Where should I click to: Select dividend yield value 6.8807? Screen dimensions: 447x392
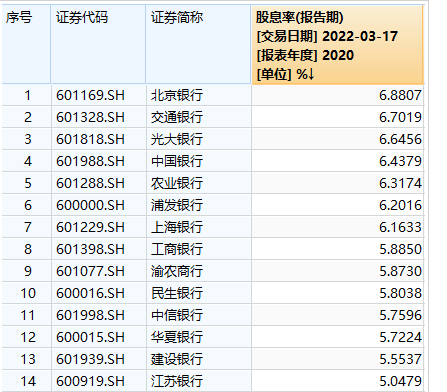pyautogui.click(x=400, y=95)
